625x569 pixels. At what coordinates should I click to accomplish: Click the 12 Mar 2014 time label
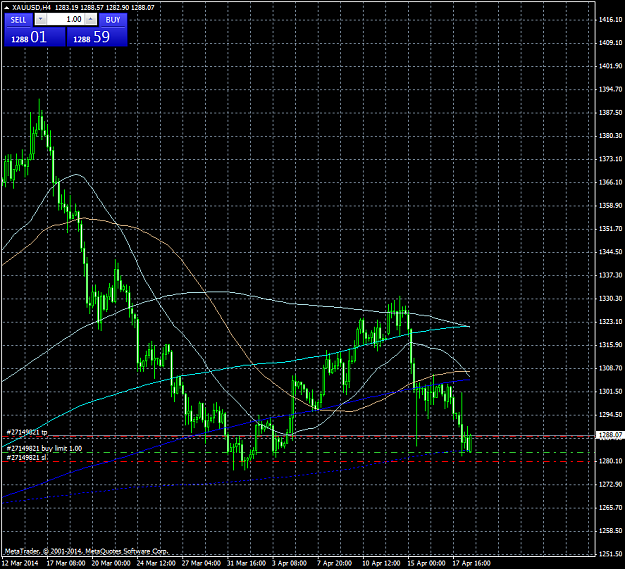20,563
